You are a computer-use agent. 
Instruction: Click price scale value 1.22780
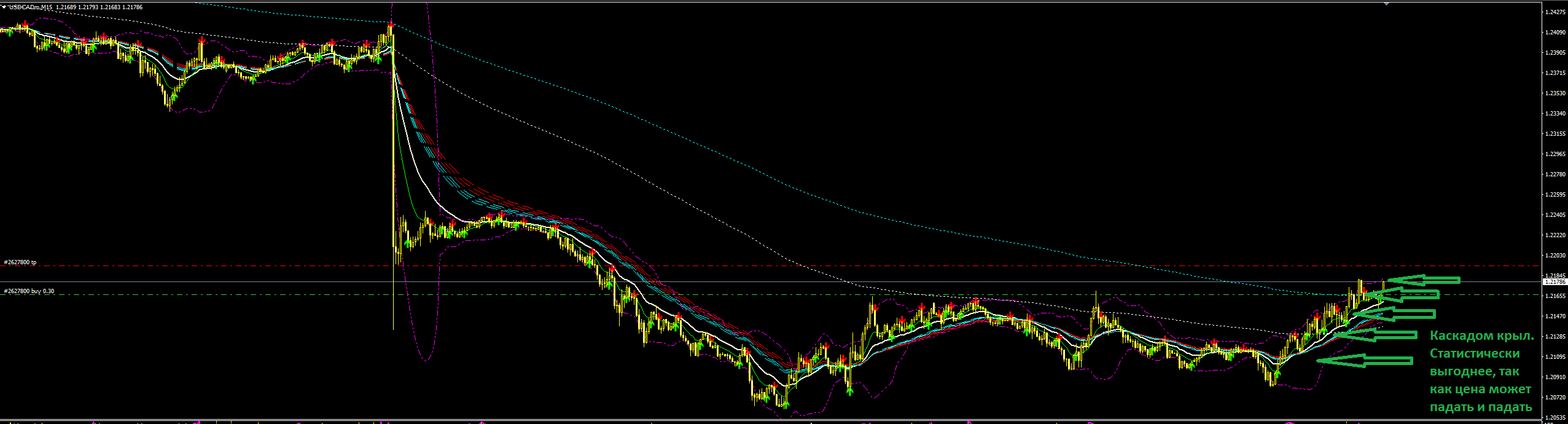1555,174
